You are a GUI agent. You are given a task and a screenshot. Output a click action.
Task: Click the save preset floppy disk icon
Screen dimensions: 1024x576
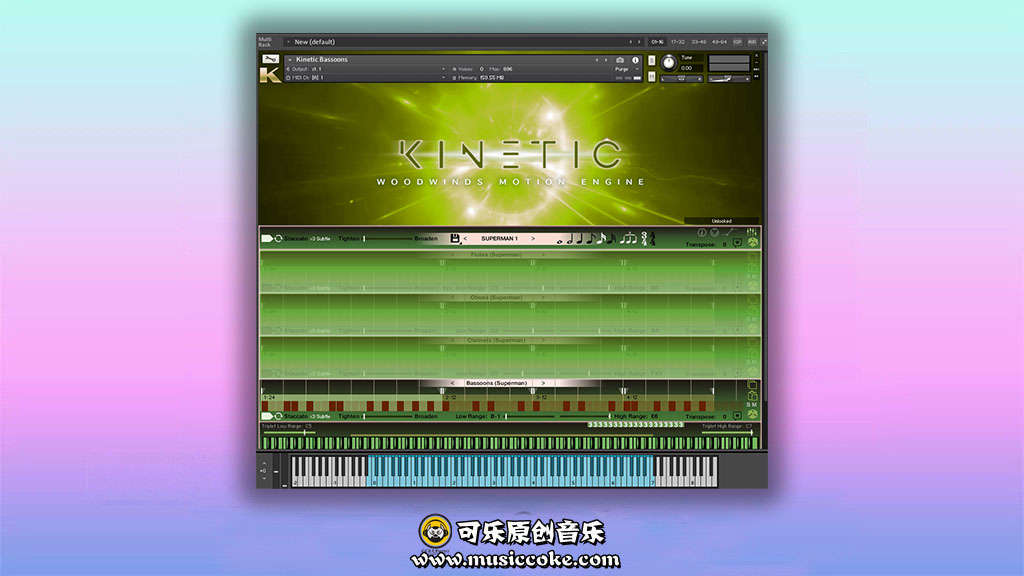[455, 239]
